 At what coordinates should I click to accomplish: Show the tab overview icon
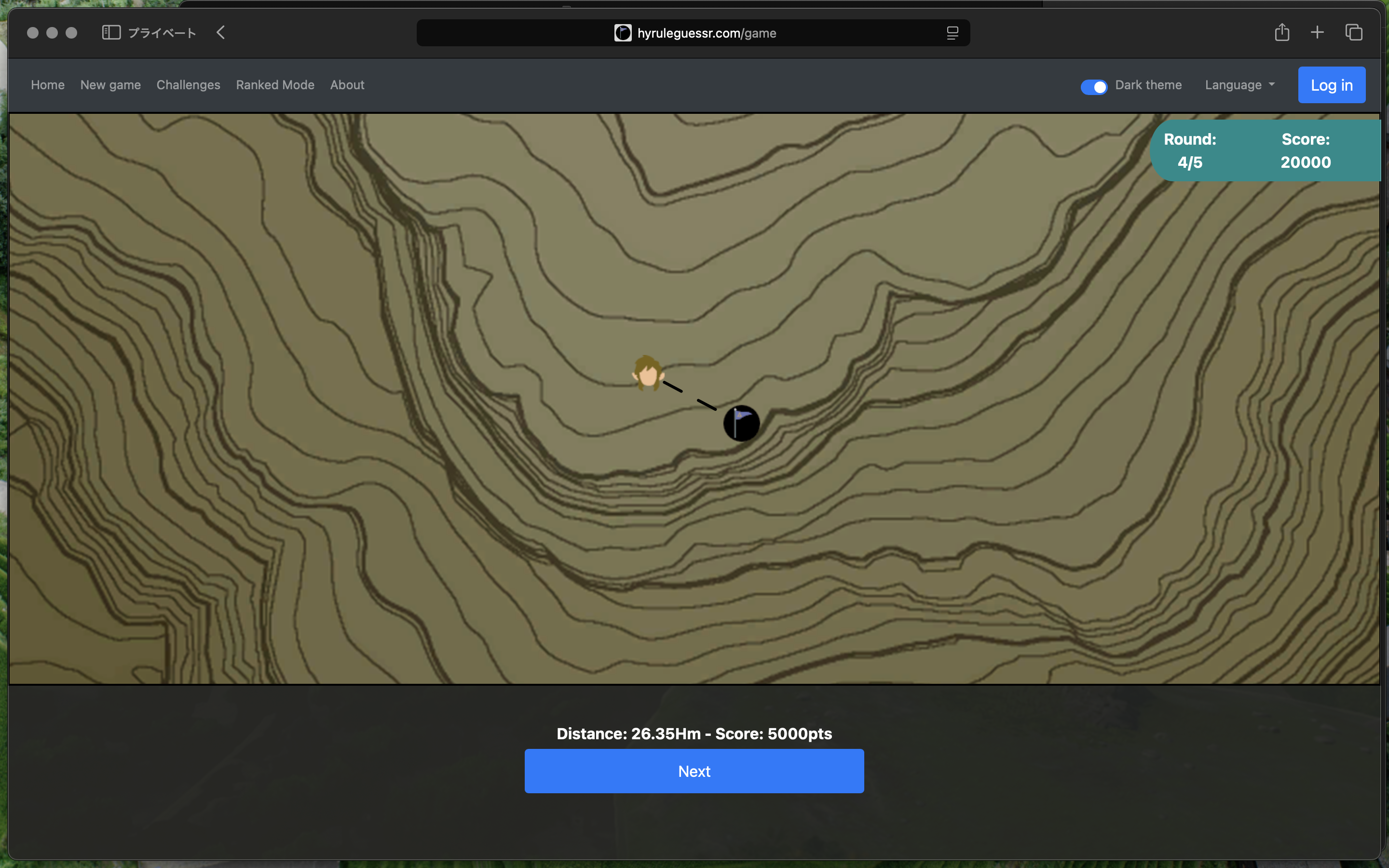(x=1353, y=33)
